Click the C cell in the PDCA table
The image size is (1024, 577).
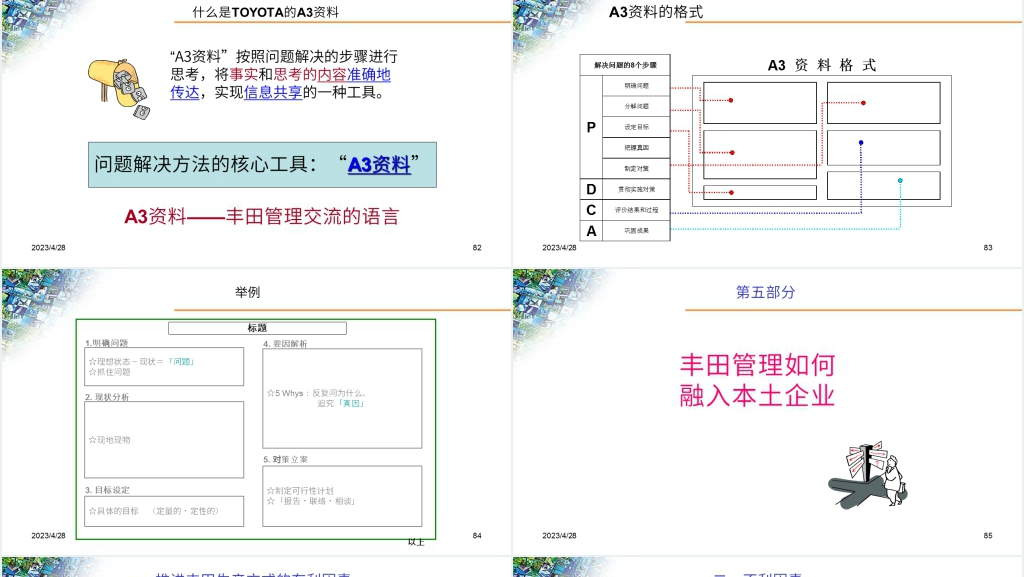click(591, 210)
